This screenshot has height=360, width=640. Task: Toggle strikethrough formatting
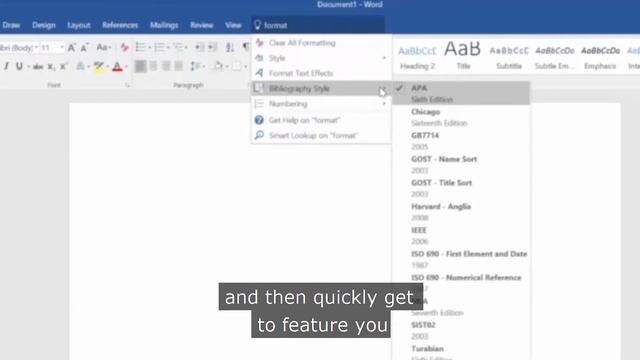point(38,67)
